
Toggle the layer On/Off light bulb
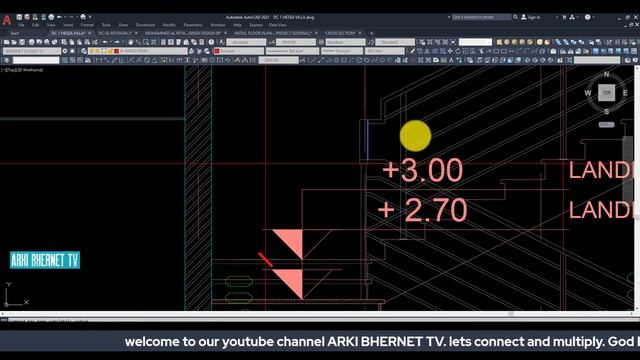(x=91, y=51)
